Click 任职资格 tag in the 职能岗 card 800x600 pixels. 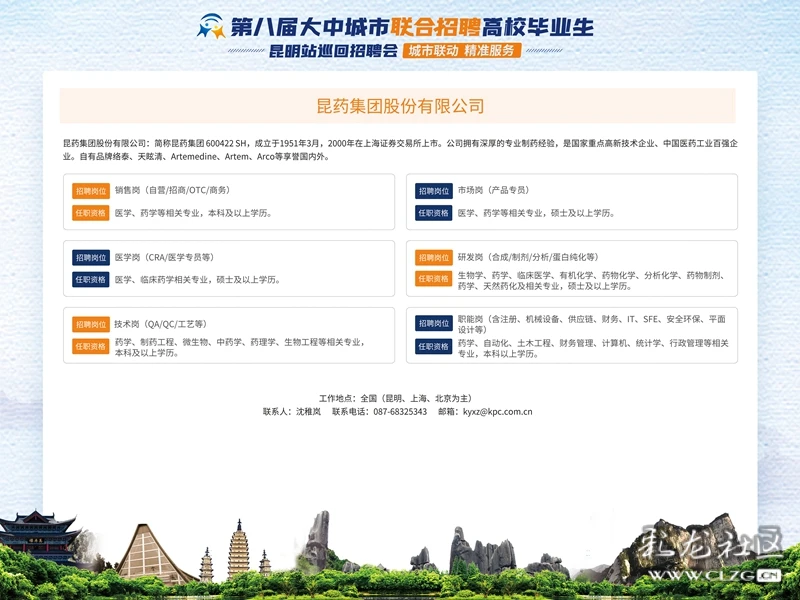434,346
